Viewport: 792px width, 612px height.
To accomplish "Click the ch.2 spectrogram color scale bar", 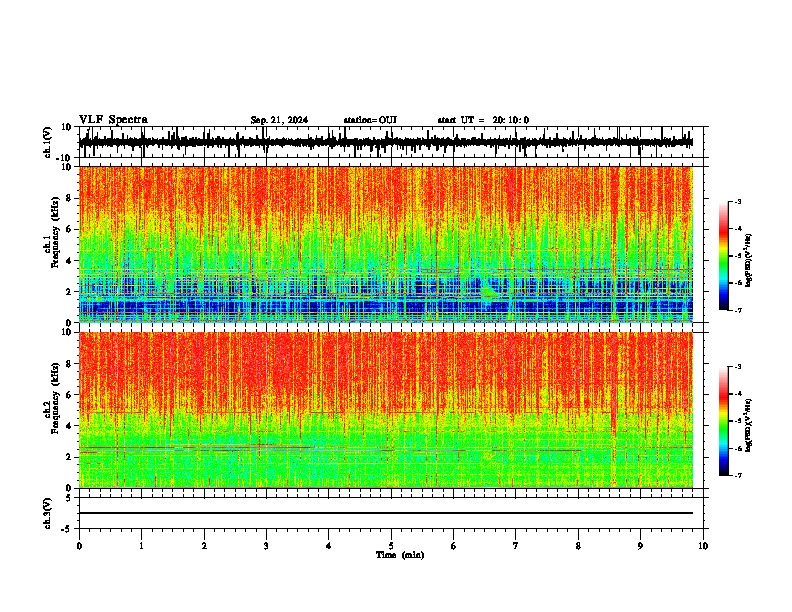I will click(724, 421).
